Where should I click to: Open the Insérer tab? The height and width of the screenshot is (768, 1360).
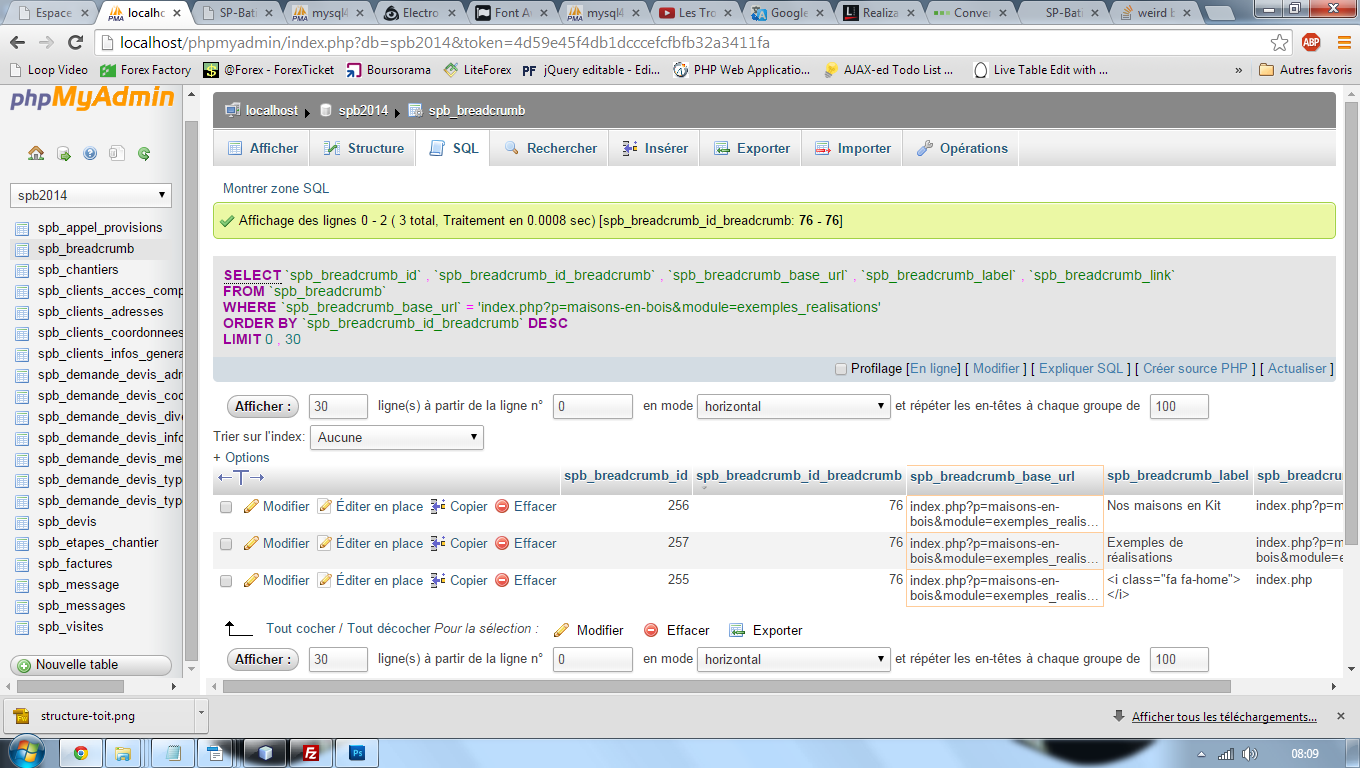pyautogui.click(x=655, y=148)
